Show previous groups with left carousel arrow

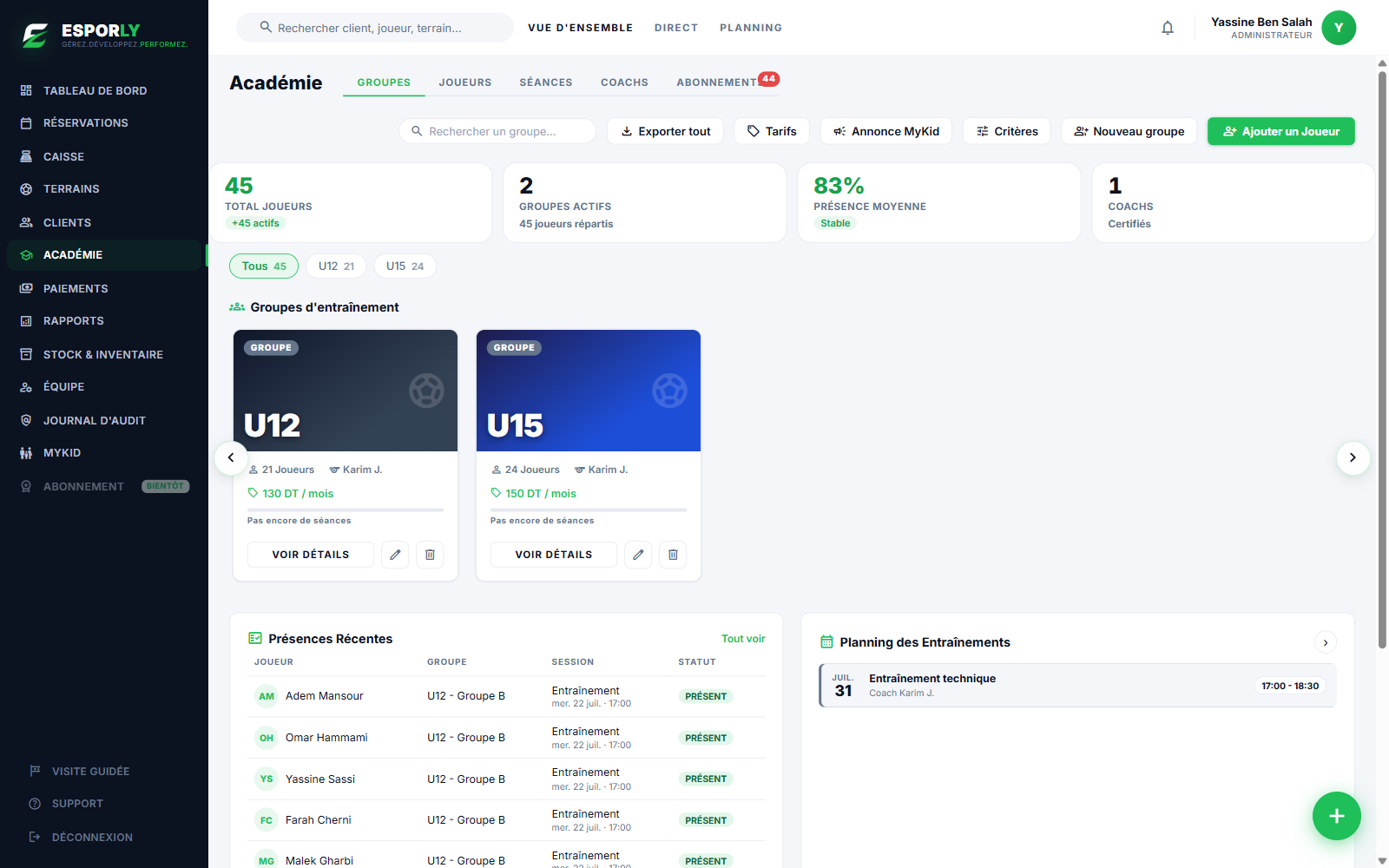point(231,457)
